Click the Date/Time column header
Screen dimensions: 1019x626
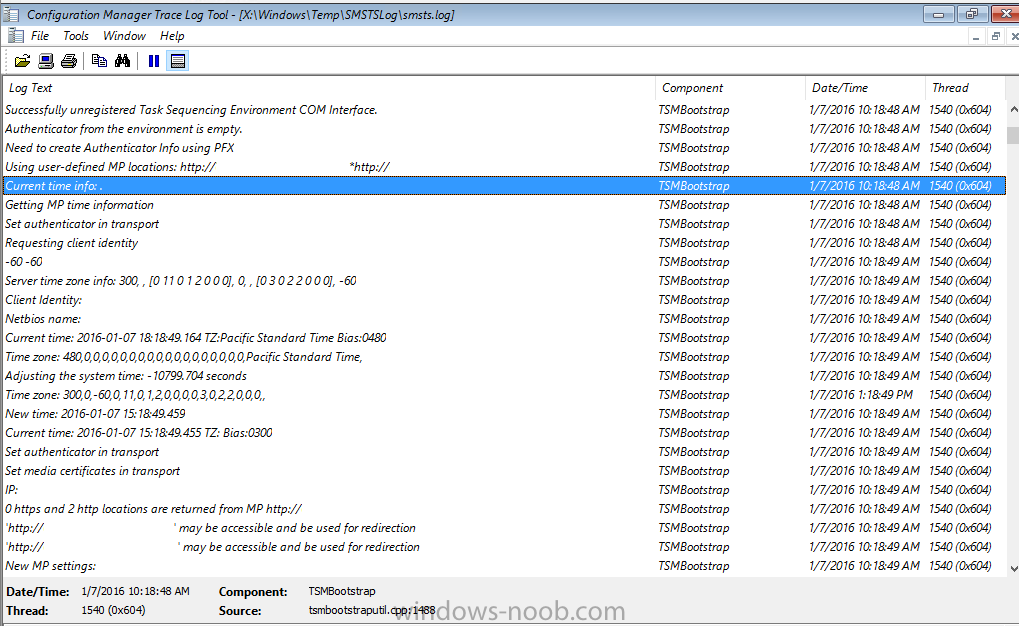click(864, 88)
